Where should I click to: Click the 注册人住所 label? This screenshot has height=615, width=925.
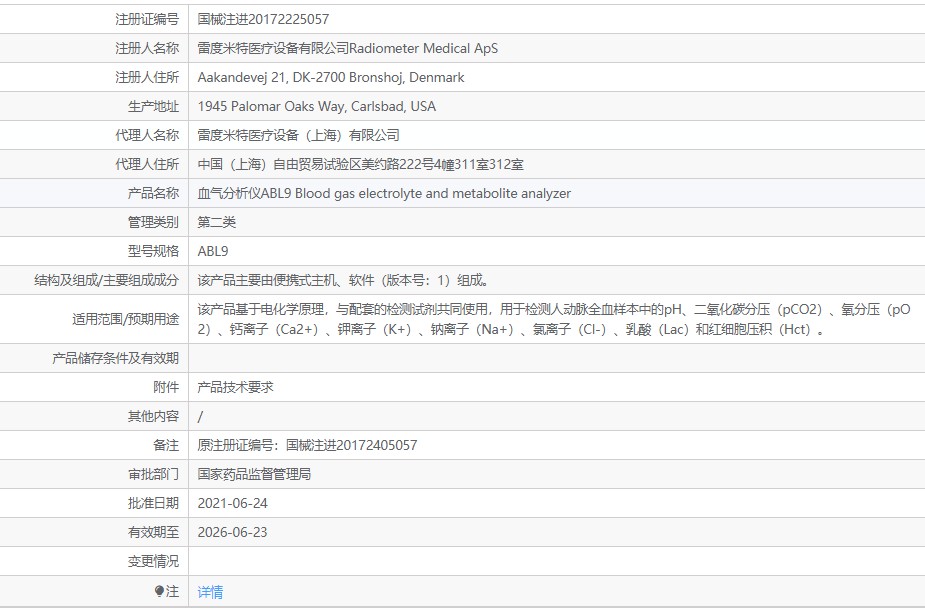point(147,77)
